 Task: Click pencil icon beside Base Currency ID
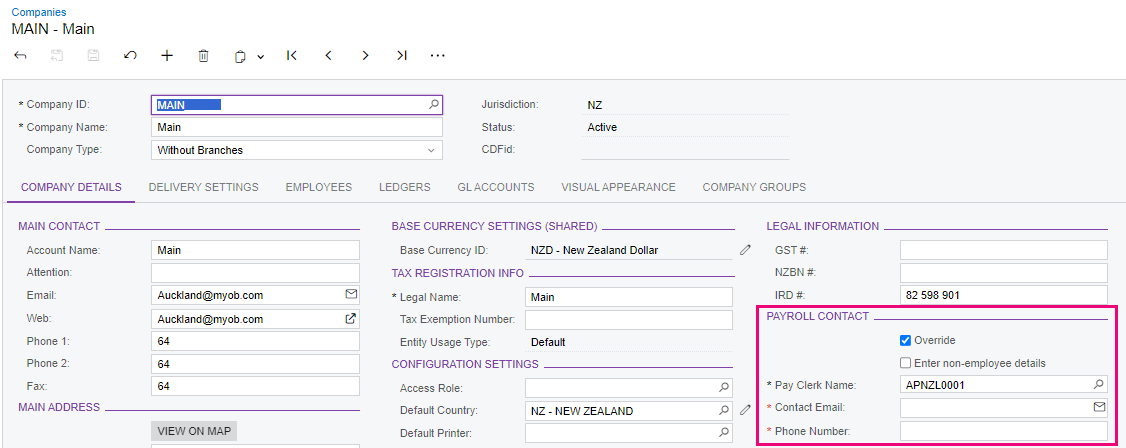coord(745,250)
